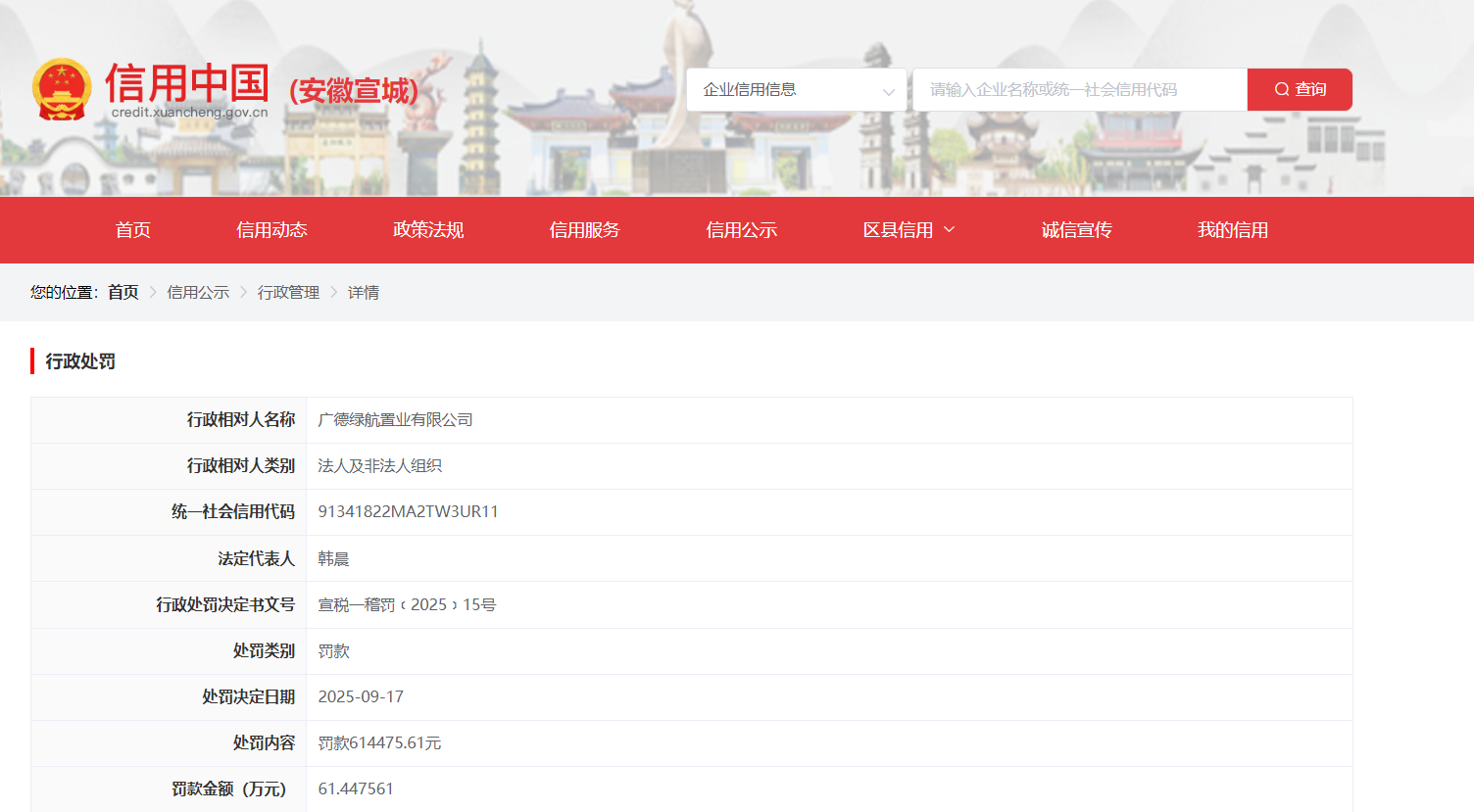1474x812 pixels.
Task: Expand the 区县信用 menu chevron
Action: click(x=949, y=230)
